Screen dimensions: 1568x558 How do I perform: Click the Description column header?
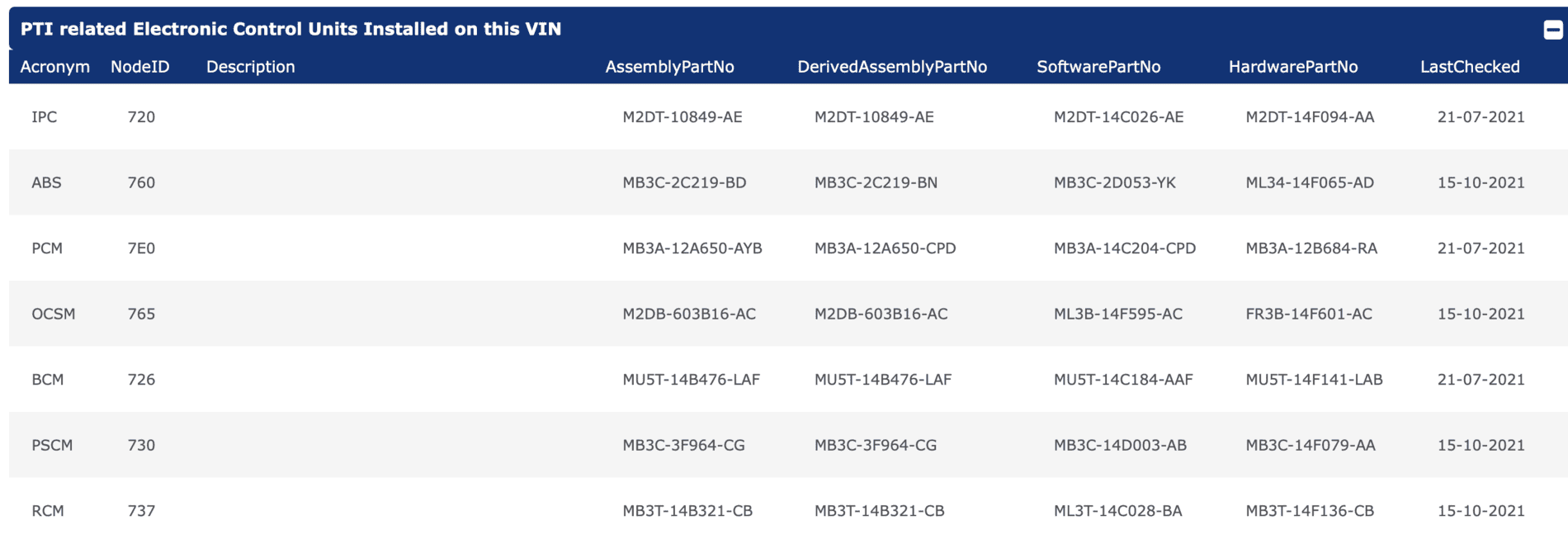[250, 67]
